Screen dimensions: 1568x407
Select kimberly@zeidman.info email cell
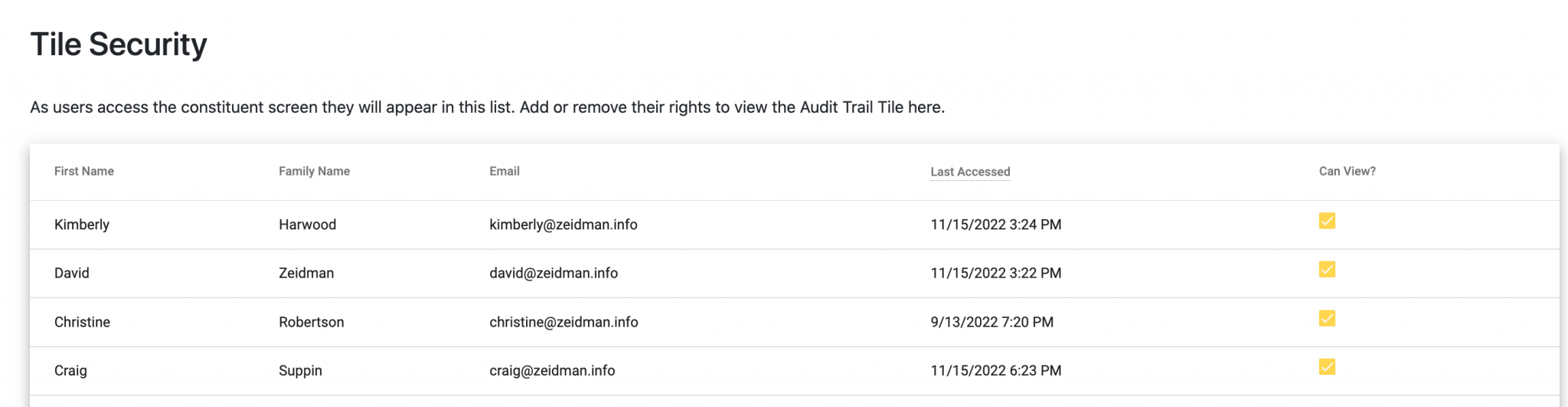pyautogui.click(x=563, y=225)
